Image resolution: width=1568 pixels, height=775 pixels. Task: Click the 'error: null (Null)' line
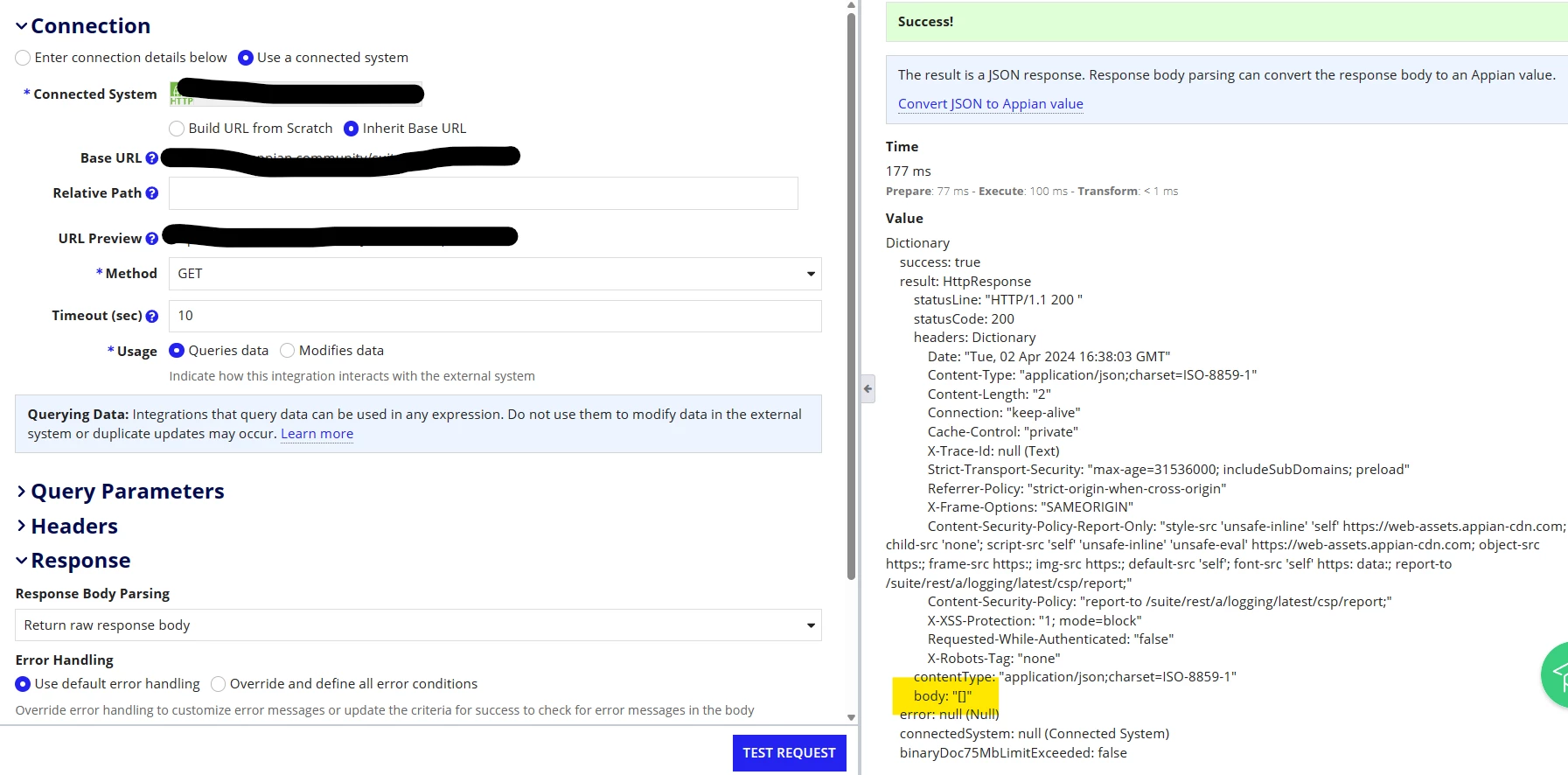click(950, 715)
